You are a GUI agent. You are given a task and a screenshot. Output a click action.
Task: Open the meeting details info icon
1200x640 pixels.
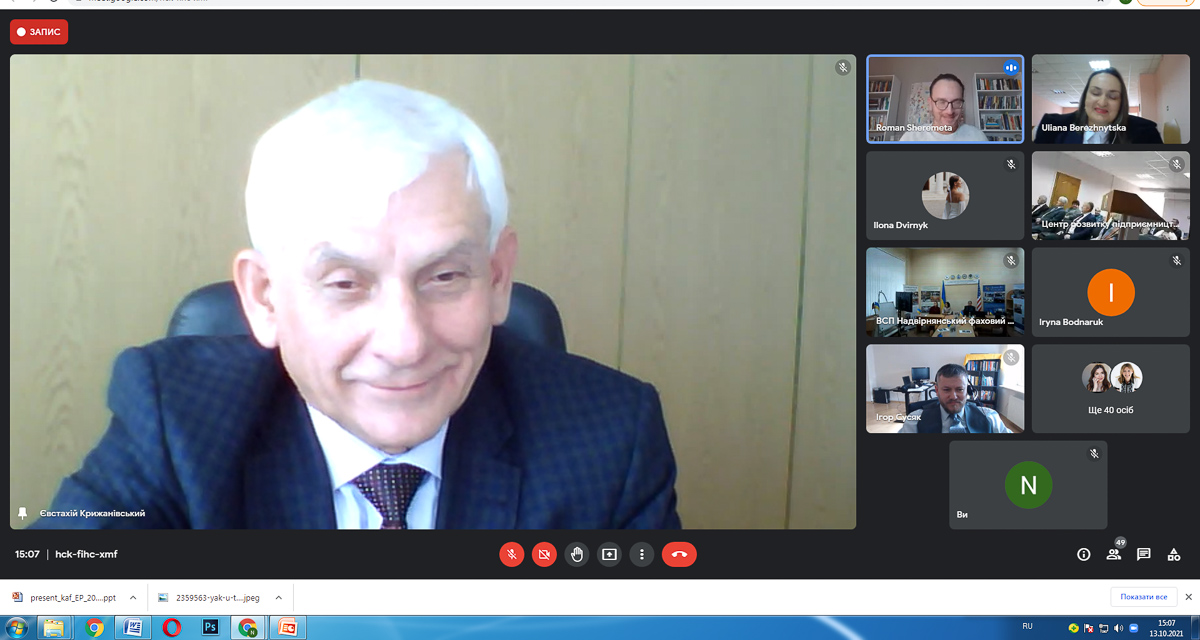(1083, 554)
